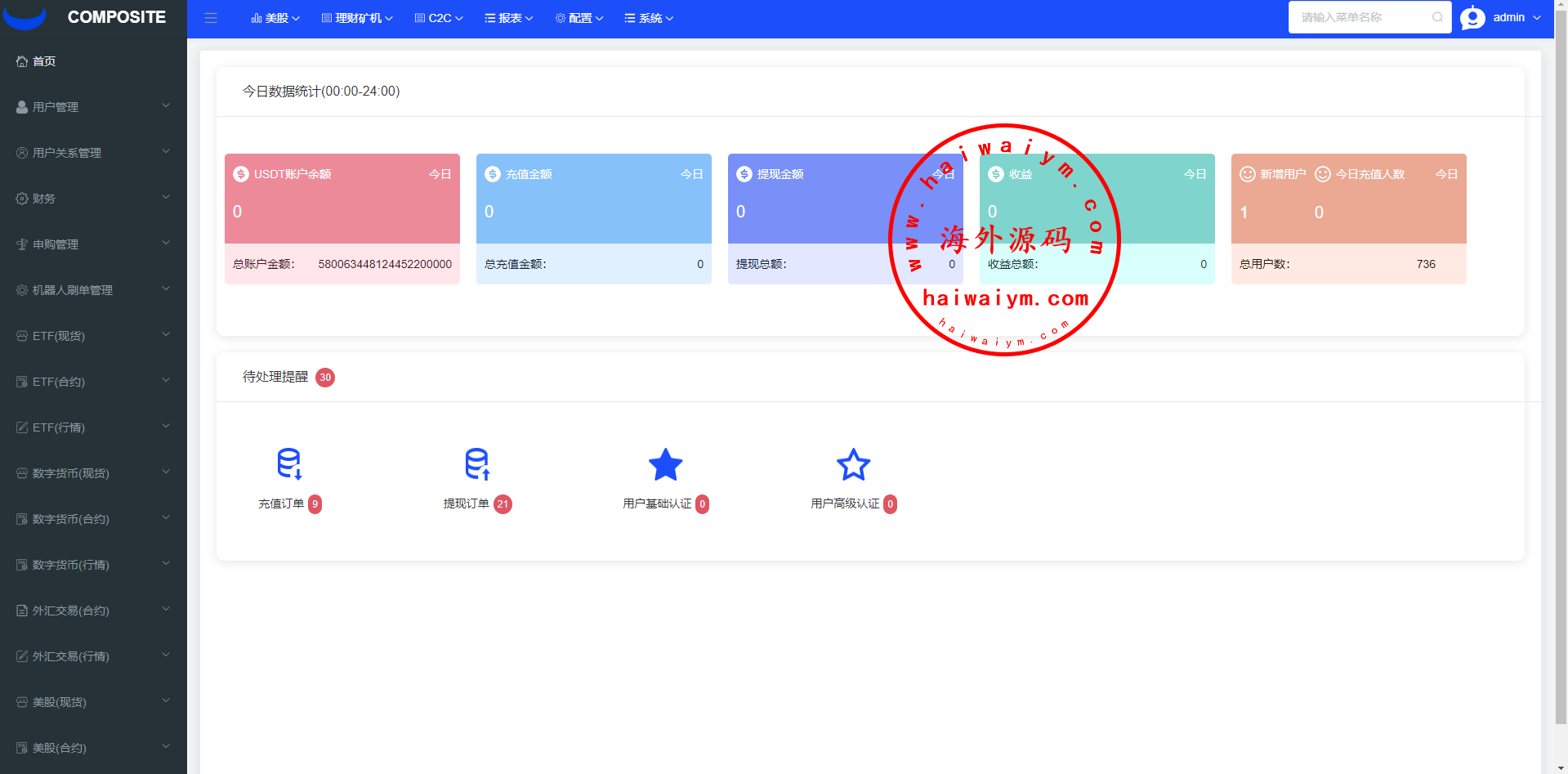
Task: Click the hamburger sidebar collapse icon
Action: point(211,18)
